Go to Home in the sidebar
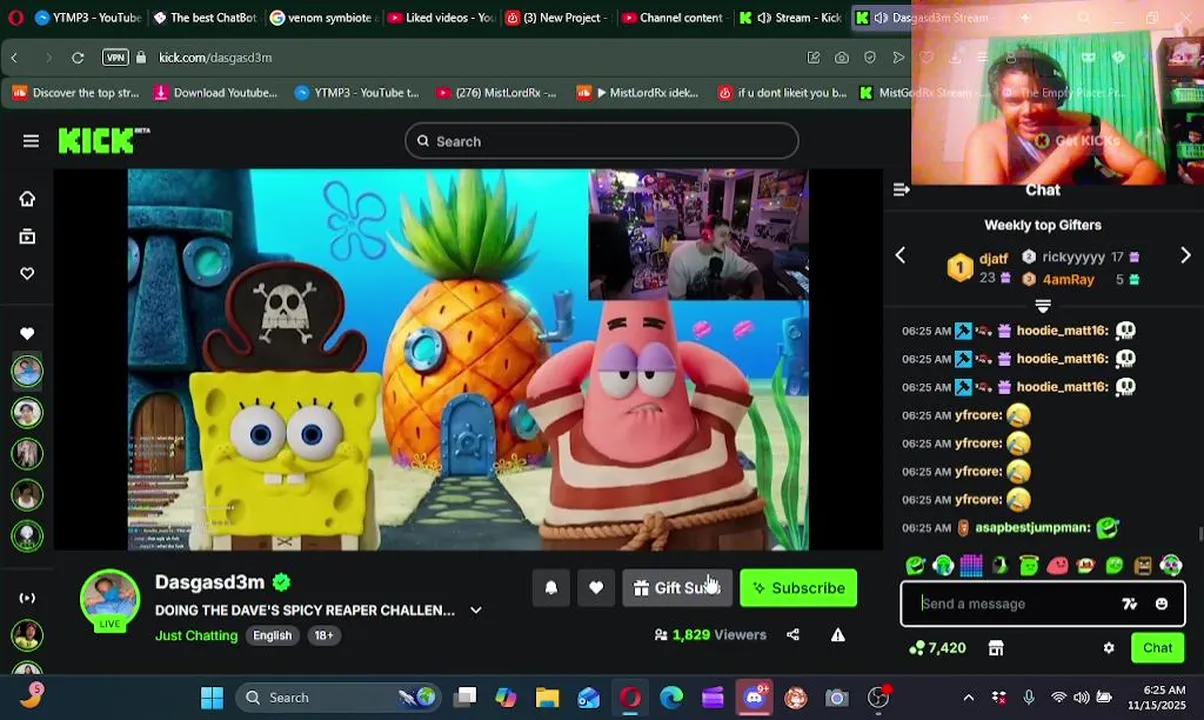The width and height of the screenshot is (1204, 720). 27,198
